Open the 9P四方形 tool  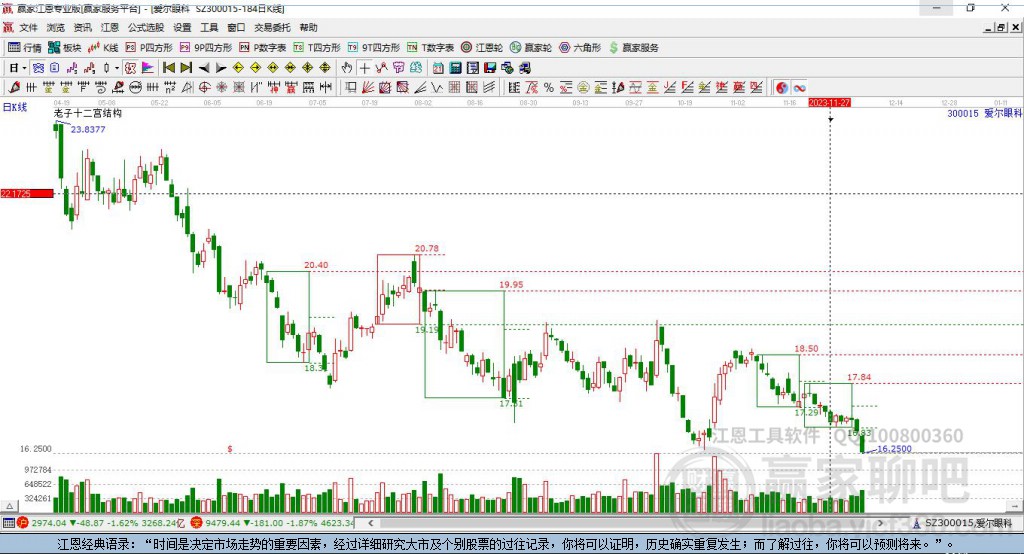click(x=206, y=48)
